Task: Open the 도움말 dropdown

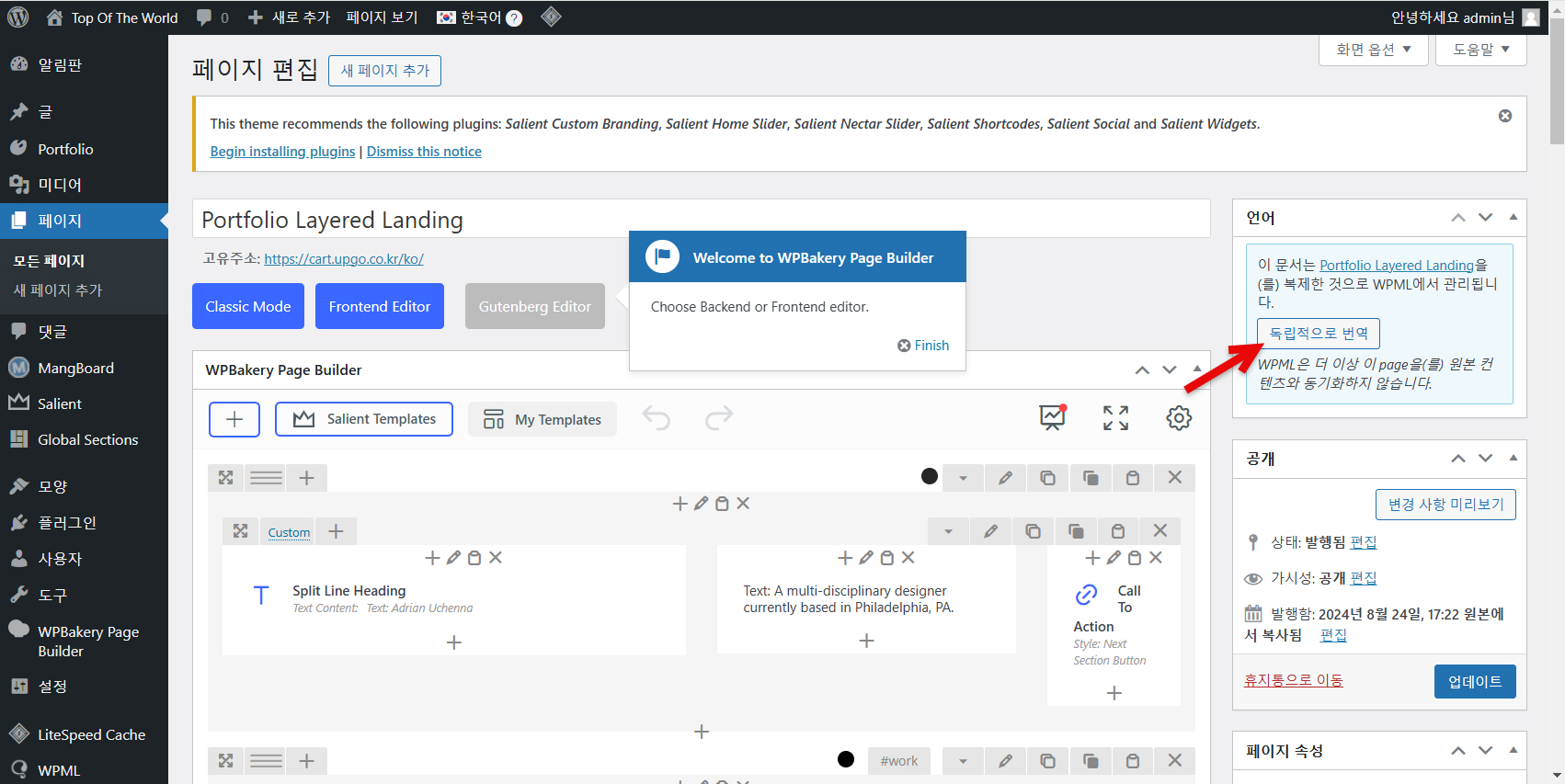Action: (1481, 50)
